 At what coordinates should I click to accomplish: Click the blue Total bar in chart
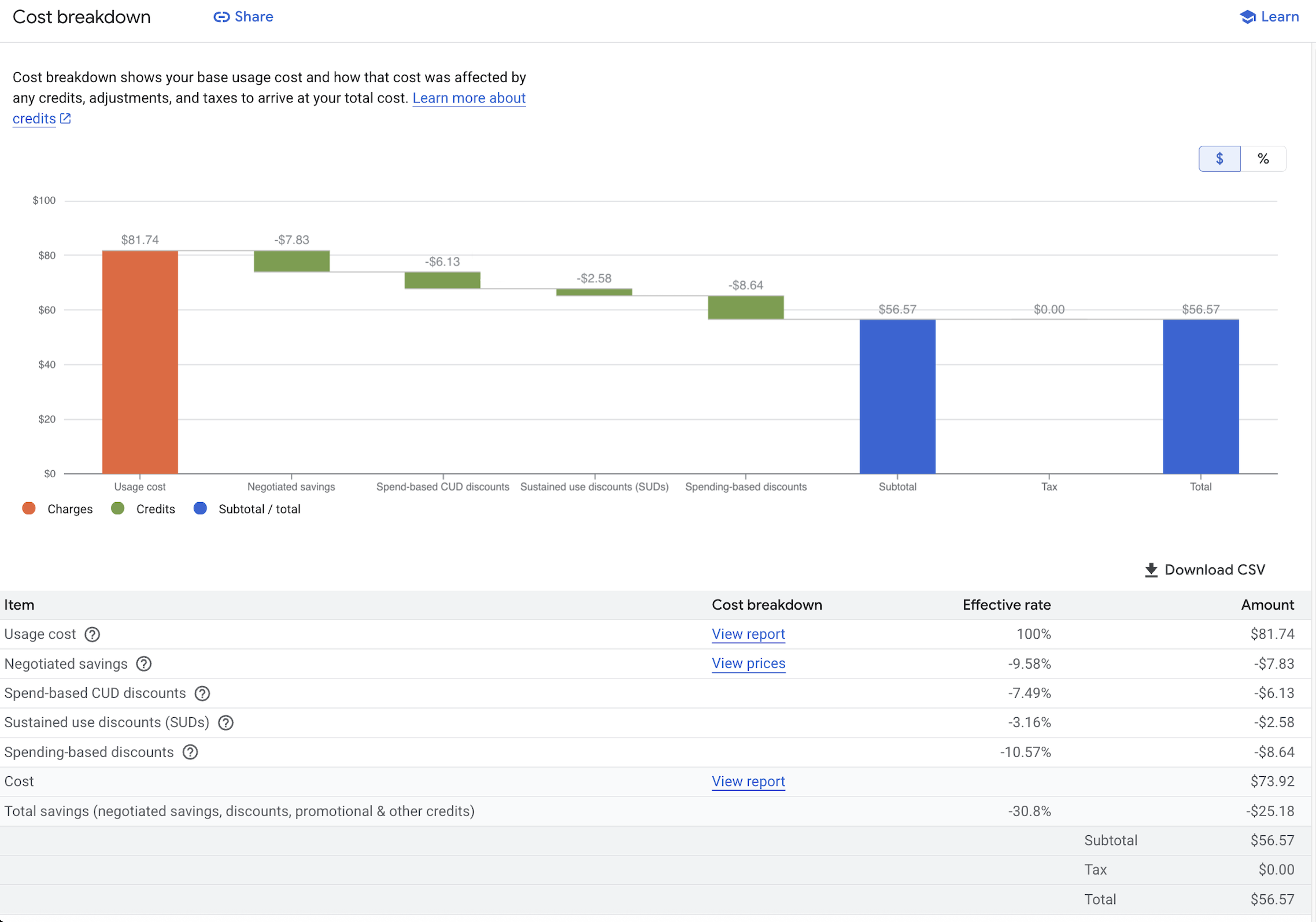coord(1200,396)
